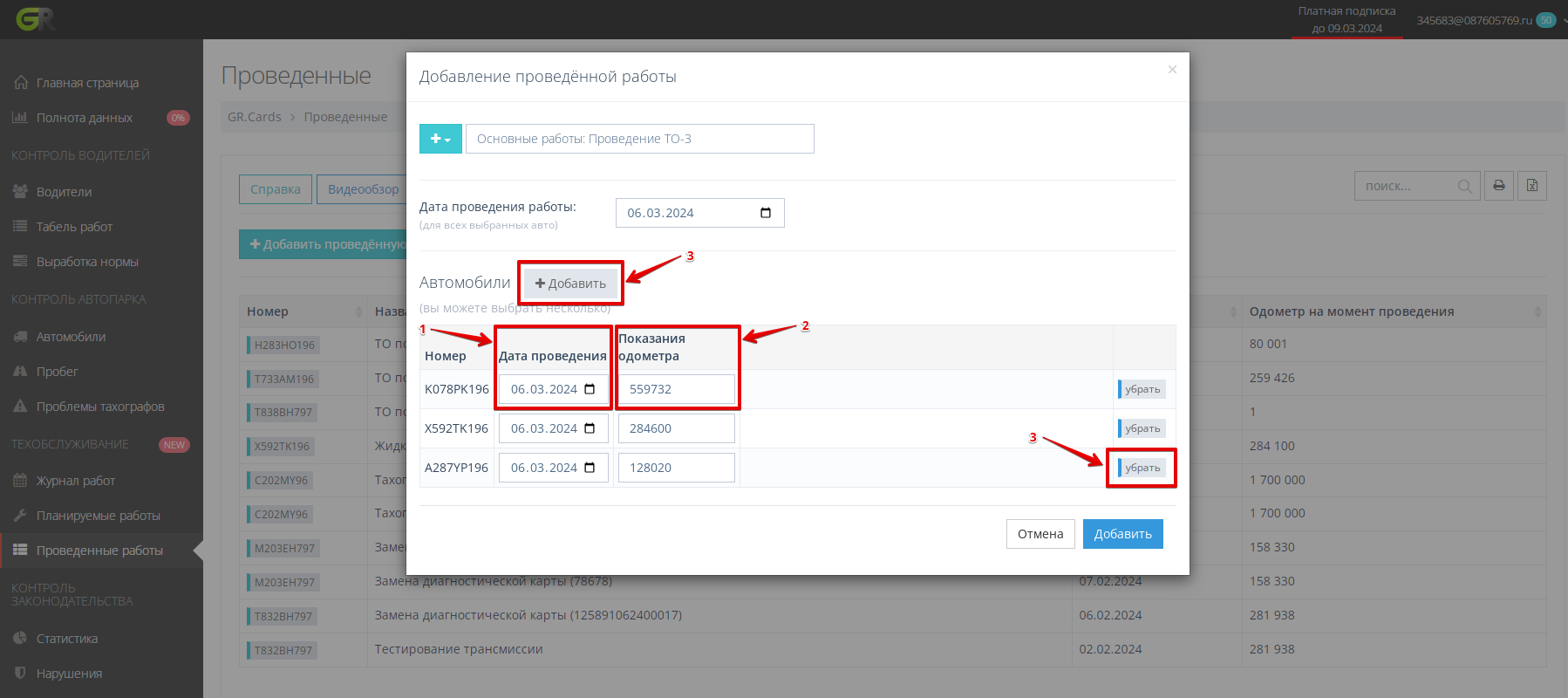Click Проблемы тахографов warning icon

pyautogui.click(x=20, y=406)
